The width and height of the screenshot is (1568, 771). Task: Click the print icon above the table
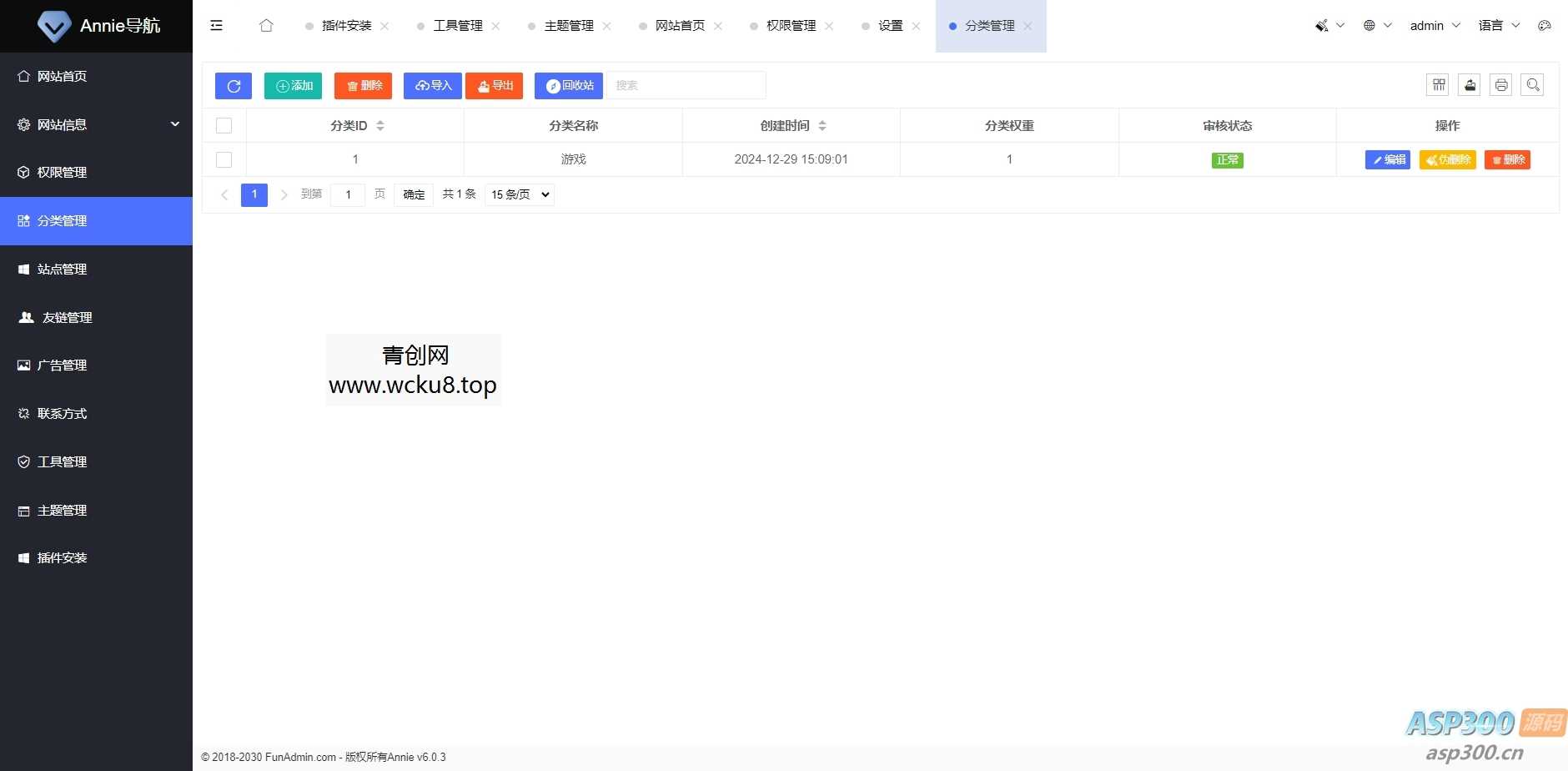(x=1501, y=84)
